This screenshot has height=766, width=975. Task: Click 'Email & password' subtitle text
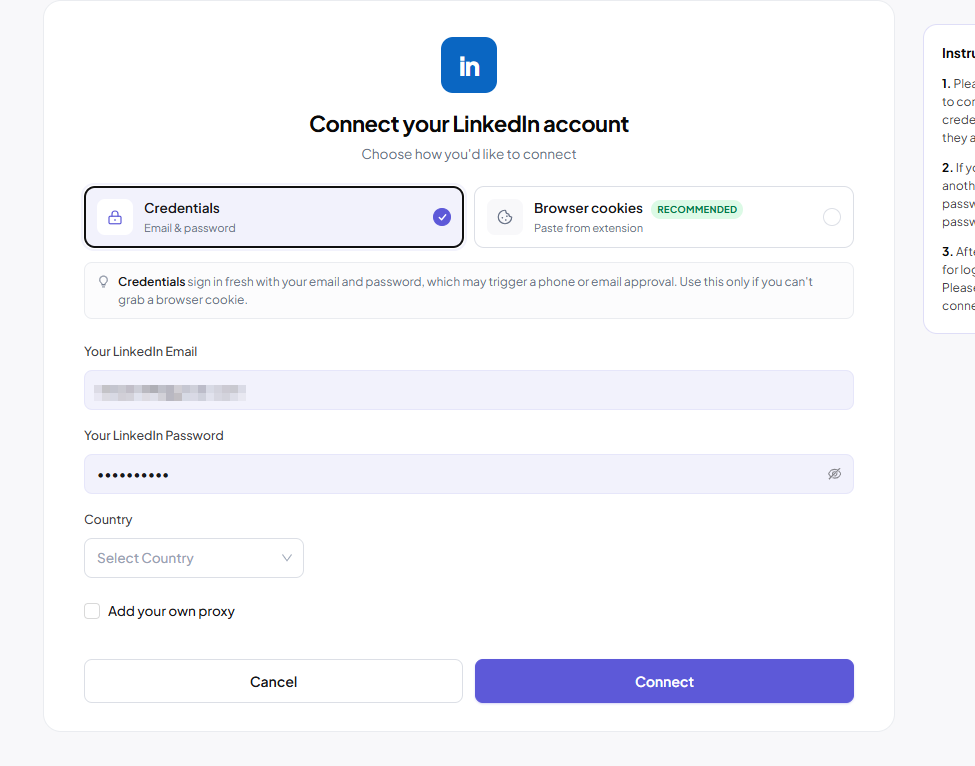click(190, 228)
